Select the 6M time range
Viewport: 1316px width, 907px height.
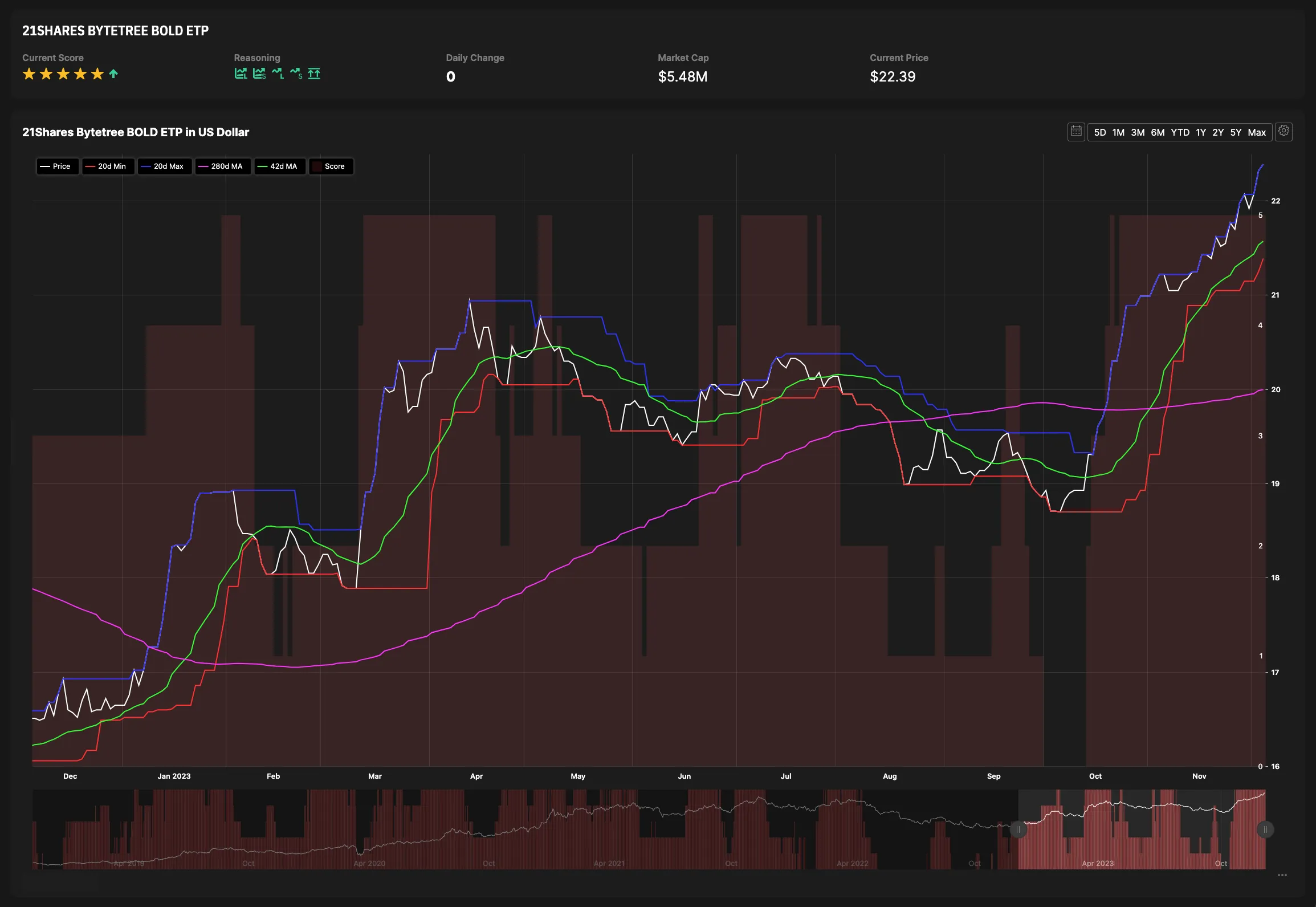pyautogui.click(x=1158, y=132)
